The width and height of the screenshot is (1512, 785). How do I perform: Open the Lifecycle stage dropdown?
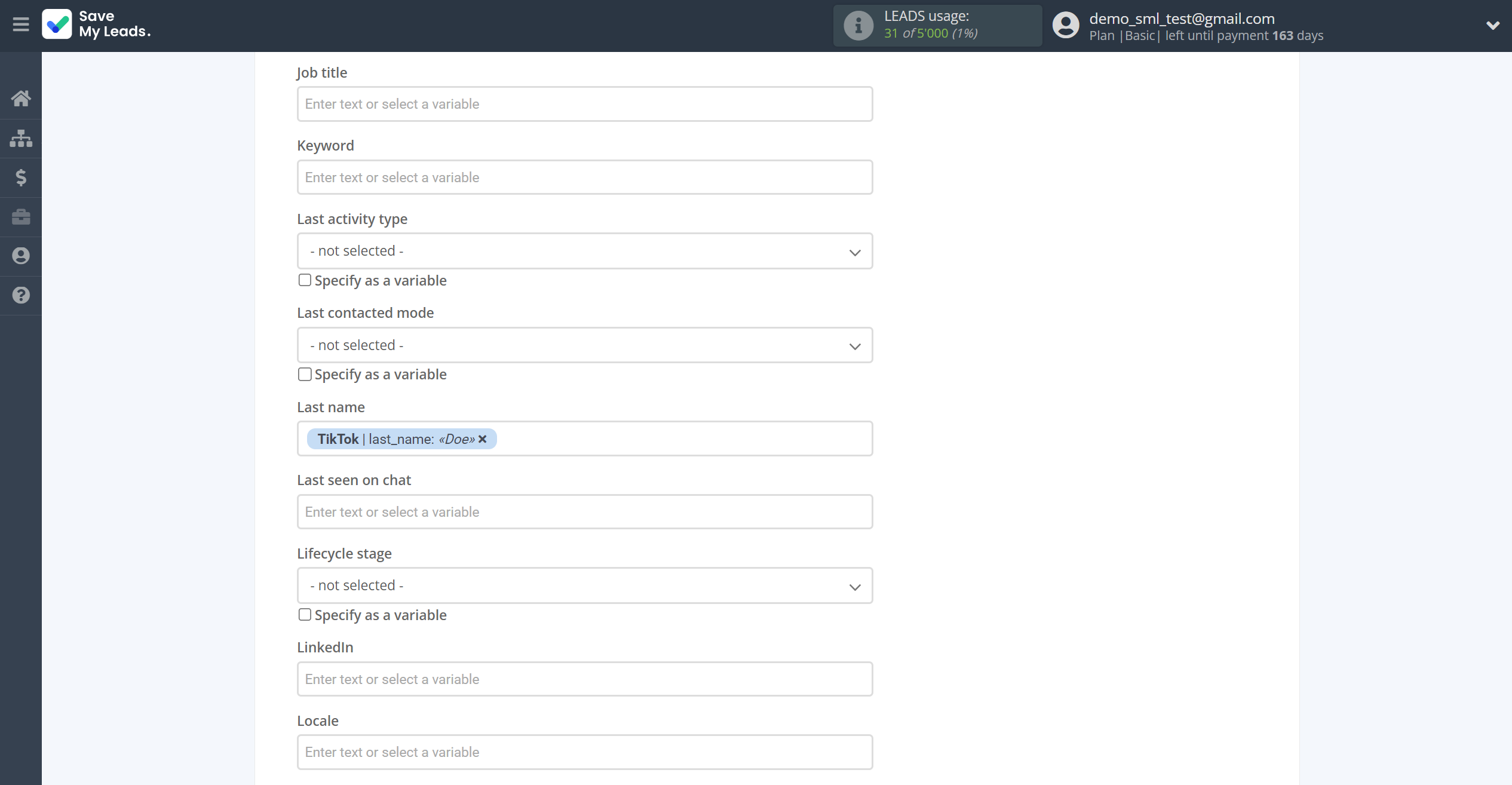click(585, 585)
